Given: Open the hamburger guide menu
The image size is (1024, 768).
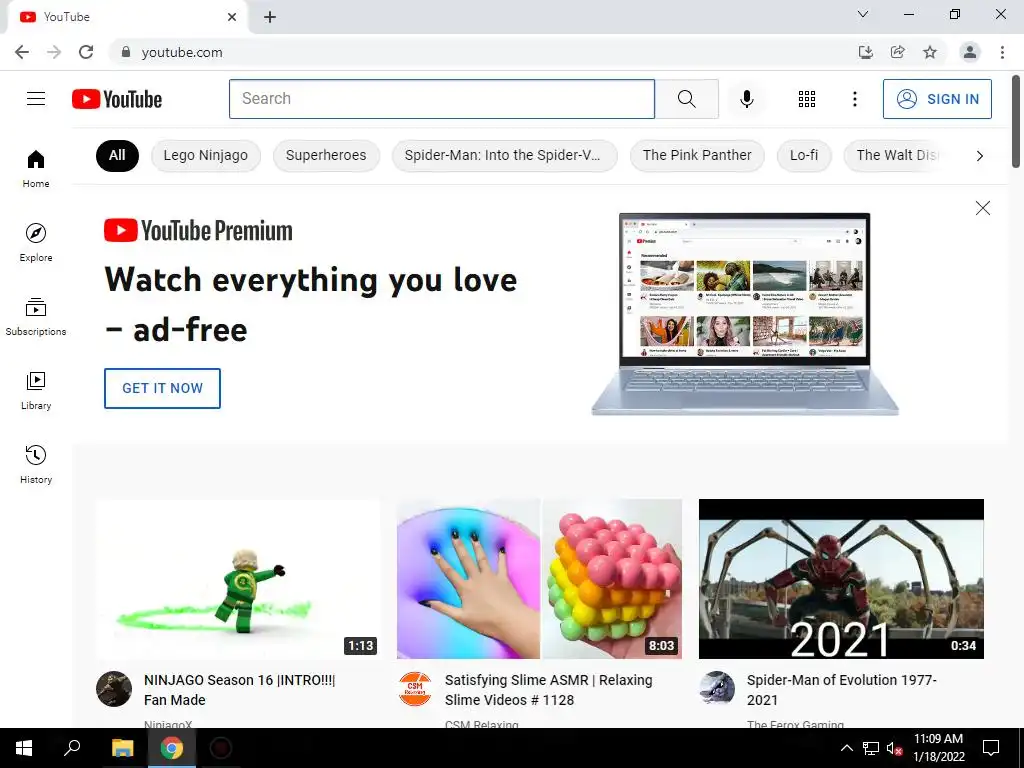Looking at the screenshot, I should click(36, 99).
